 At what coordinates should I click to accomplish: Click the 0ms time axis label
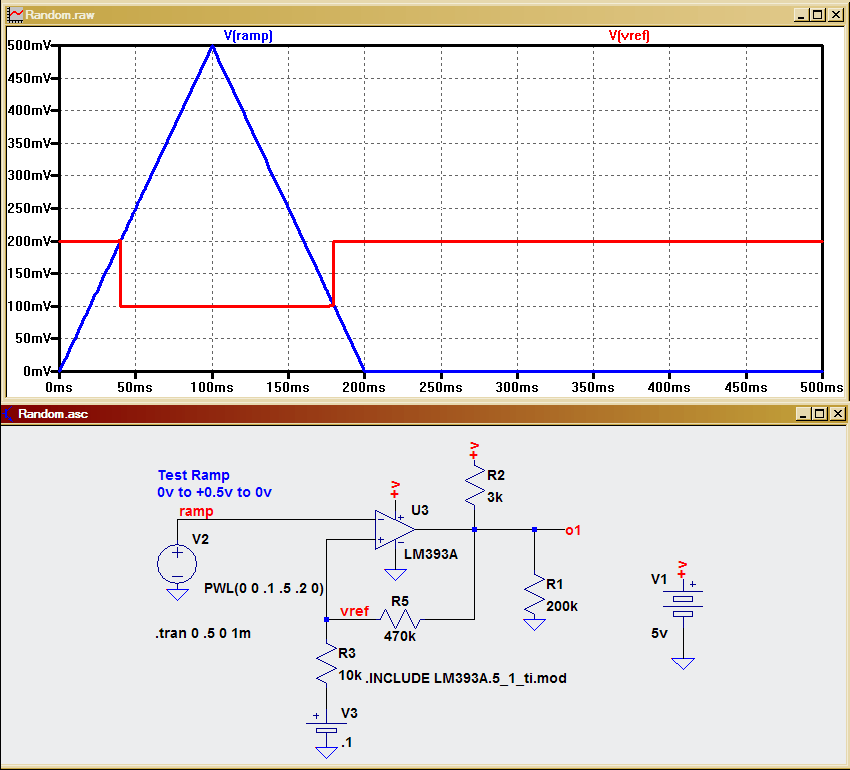click(59, 387)
